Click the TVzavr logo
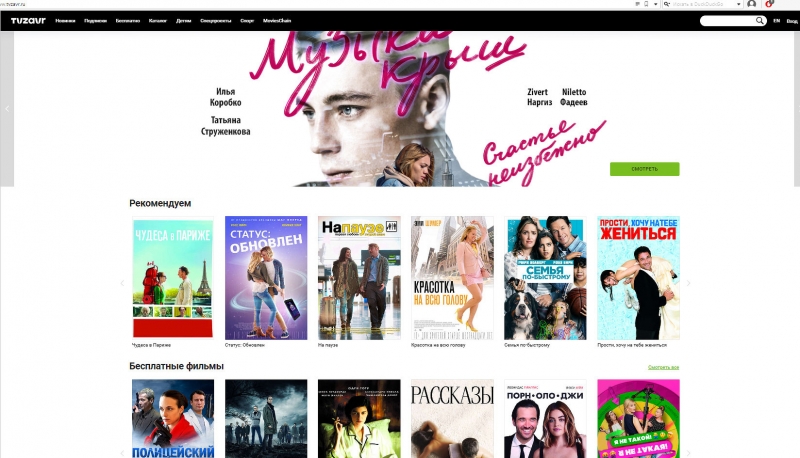 tap(28, 20)
